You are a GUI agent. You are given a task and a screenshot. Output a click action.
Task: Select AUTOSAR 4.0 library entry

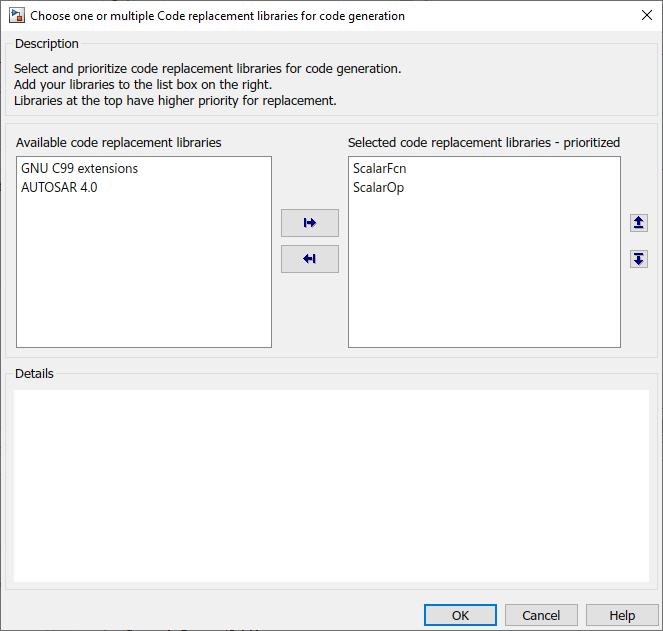(x=59, y=187)
